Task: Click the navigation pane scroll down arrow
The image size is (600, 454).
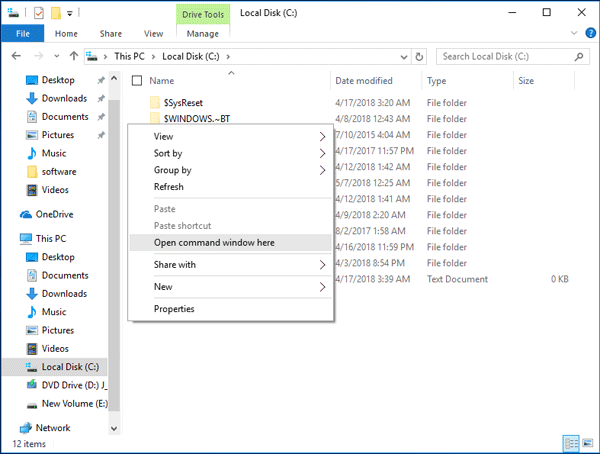Action: click(x=114, y=429)
